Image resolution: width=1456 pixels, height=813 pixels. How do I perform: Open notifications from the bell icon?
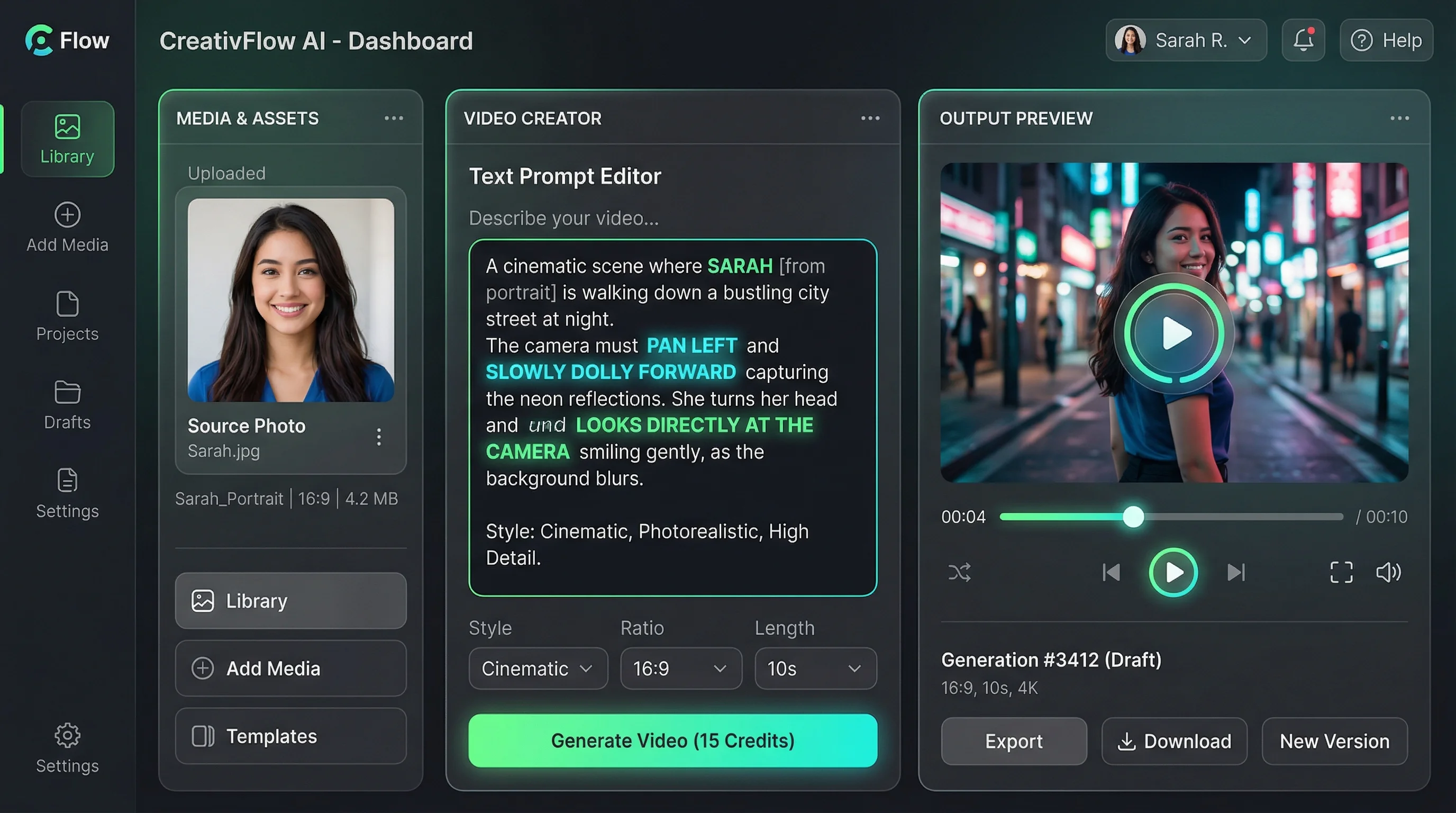click(1303, 40)
